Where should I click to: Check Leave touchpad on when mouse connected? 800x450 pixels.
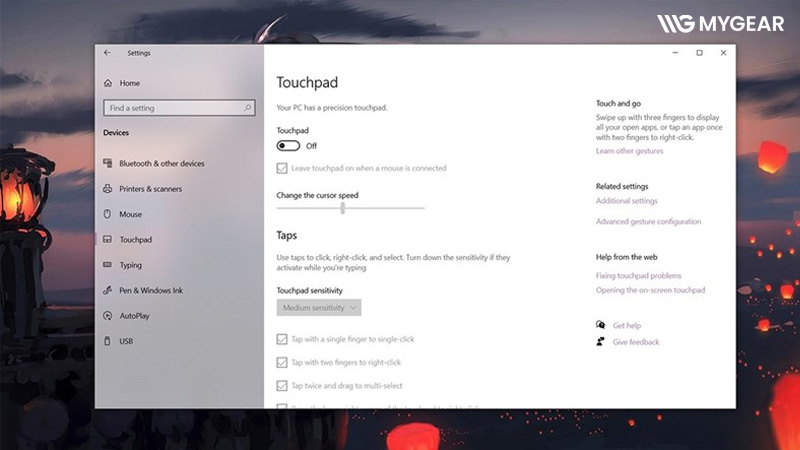click(x=282, y=169)
